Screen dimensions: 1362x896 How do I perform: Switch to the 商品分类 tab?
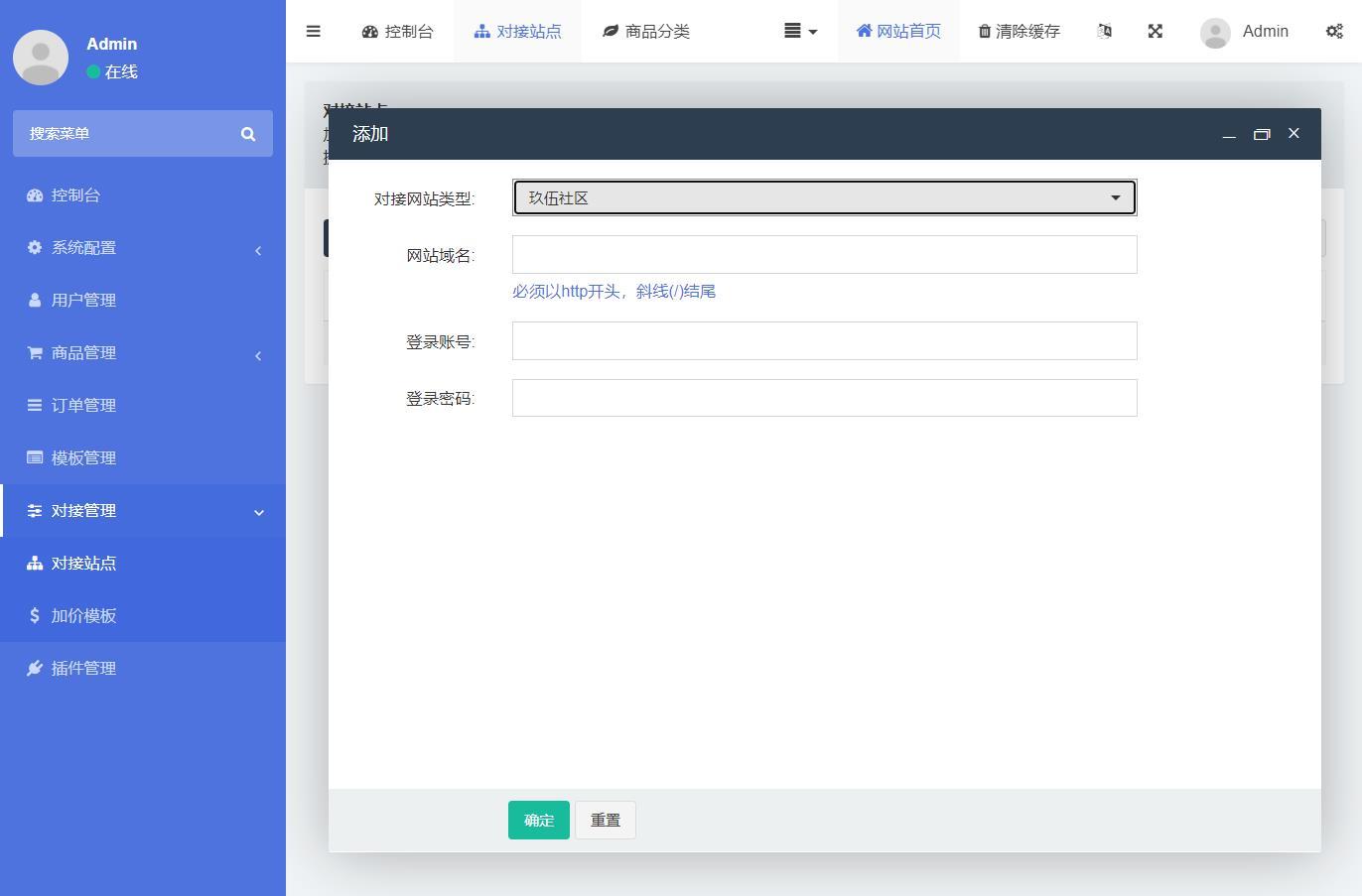(645, 31)
